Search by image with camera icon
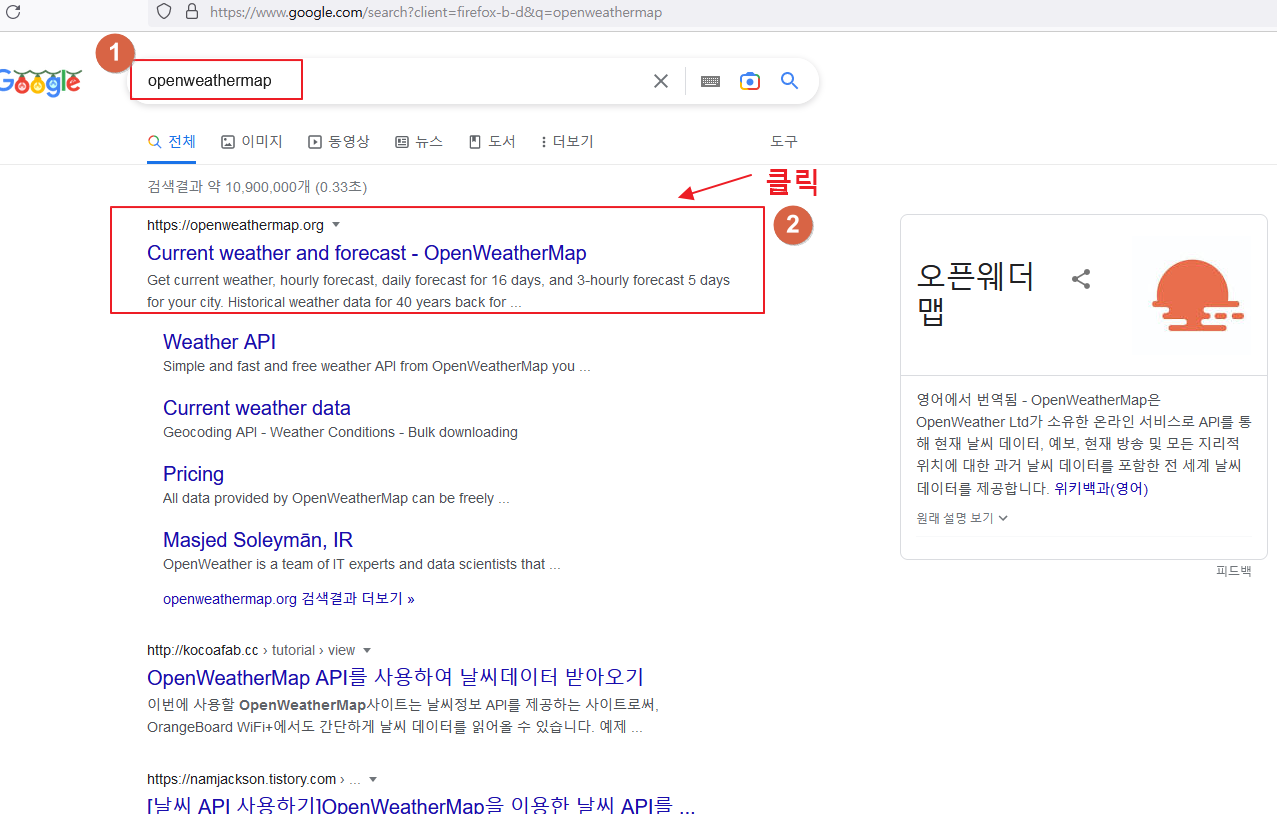 coord(750,81)
